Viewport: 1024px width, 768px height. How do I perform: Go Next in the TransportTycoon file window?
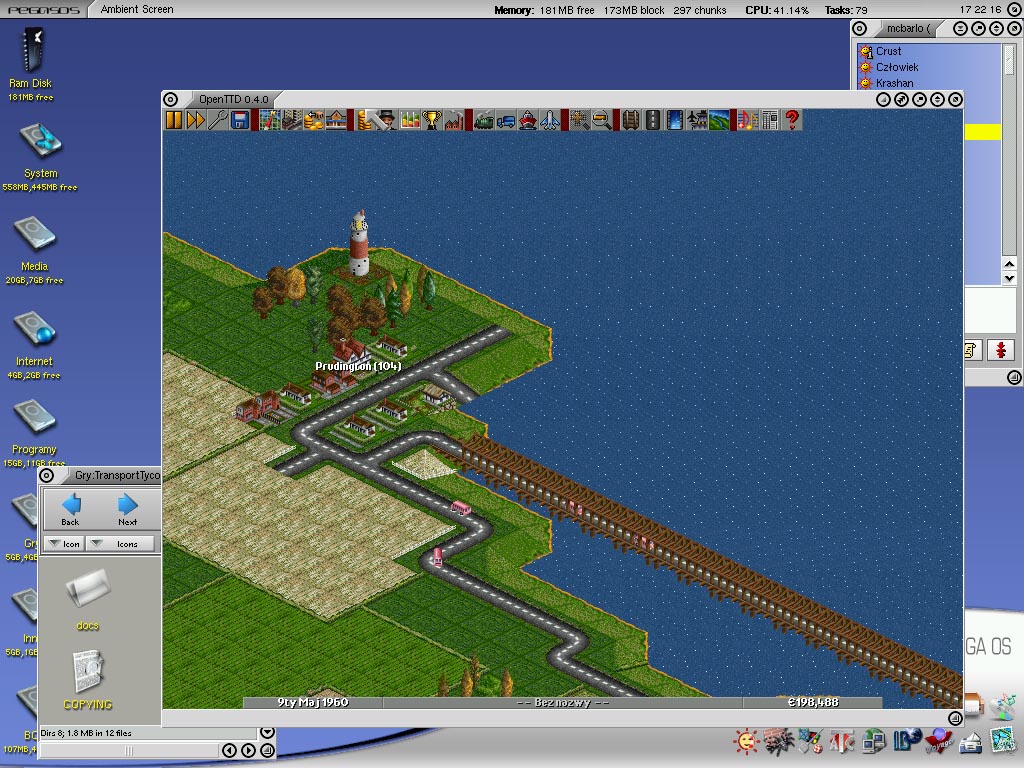click(x=127, y=510)
